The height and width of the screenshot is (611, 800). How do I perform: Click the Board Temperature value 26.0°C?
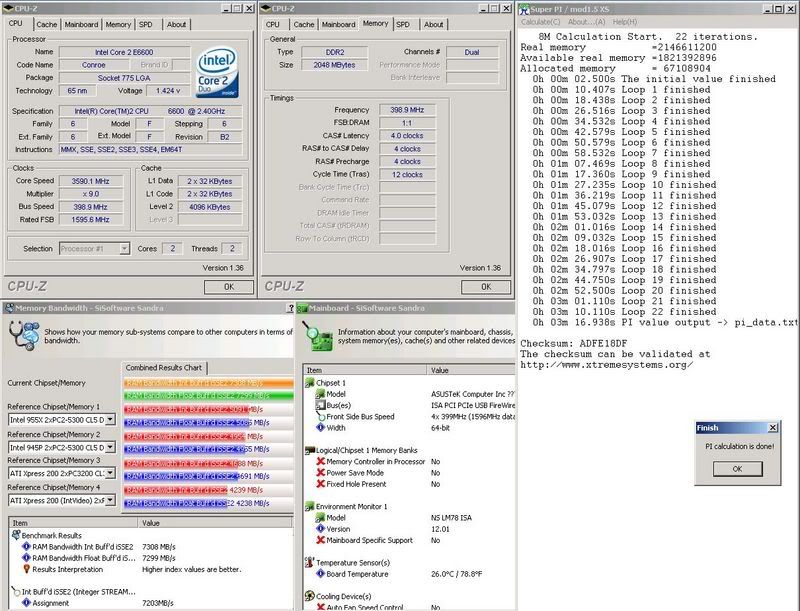(456, 574)
